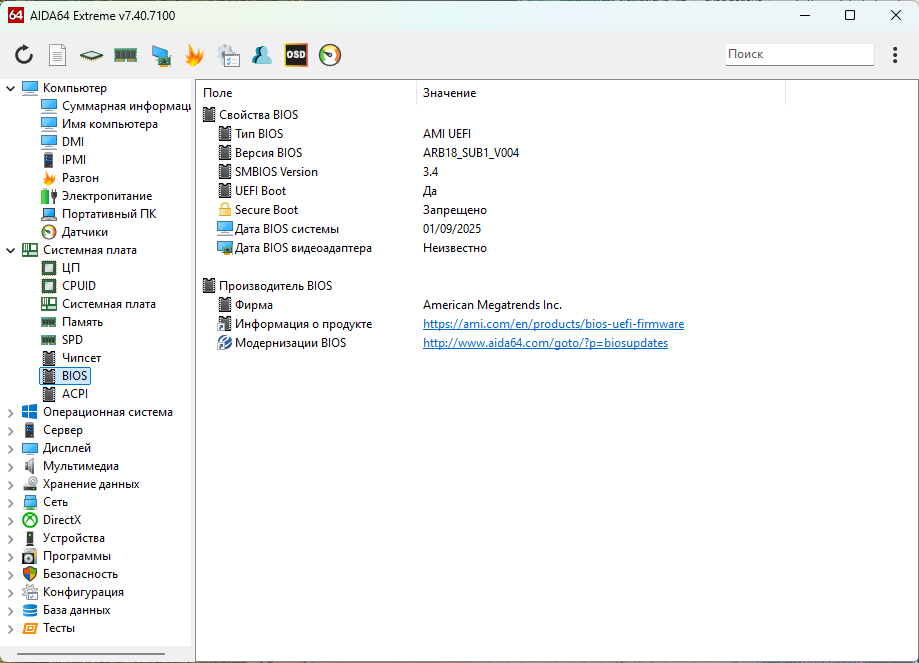Click the Поиск search field
The image size is (919, 663).
798,54
